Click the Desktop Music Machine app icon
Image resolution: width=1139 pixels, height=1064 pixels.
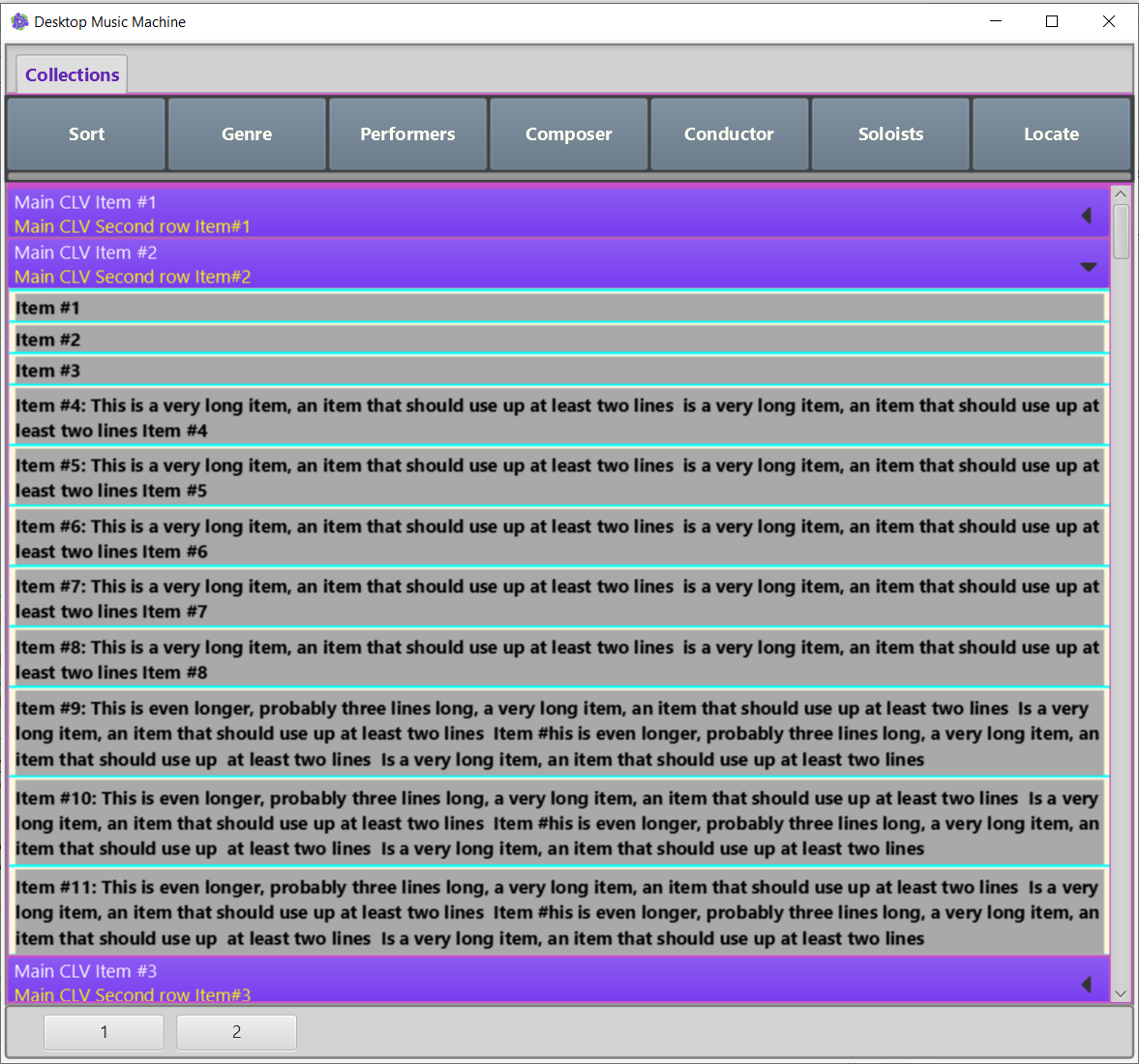(19, 22)
